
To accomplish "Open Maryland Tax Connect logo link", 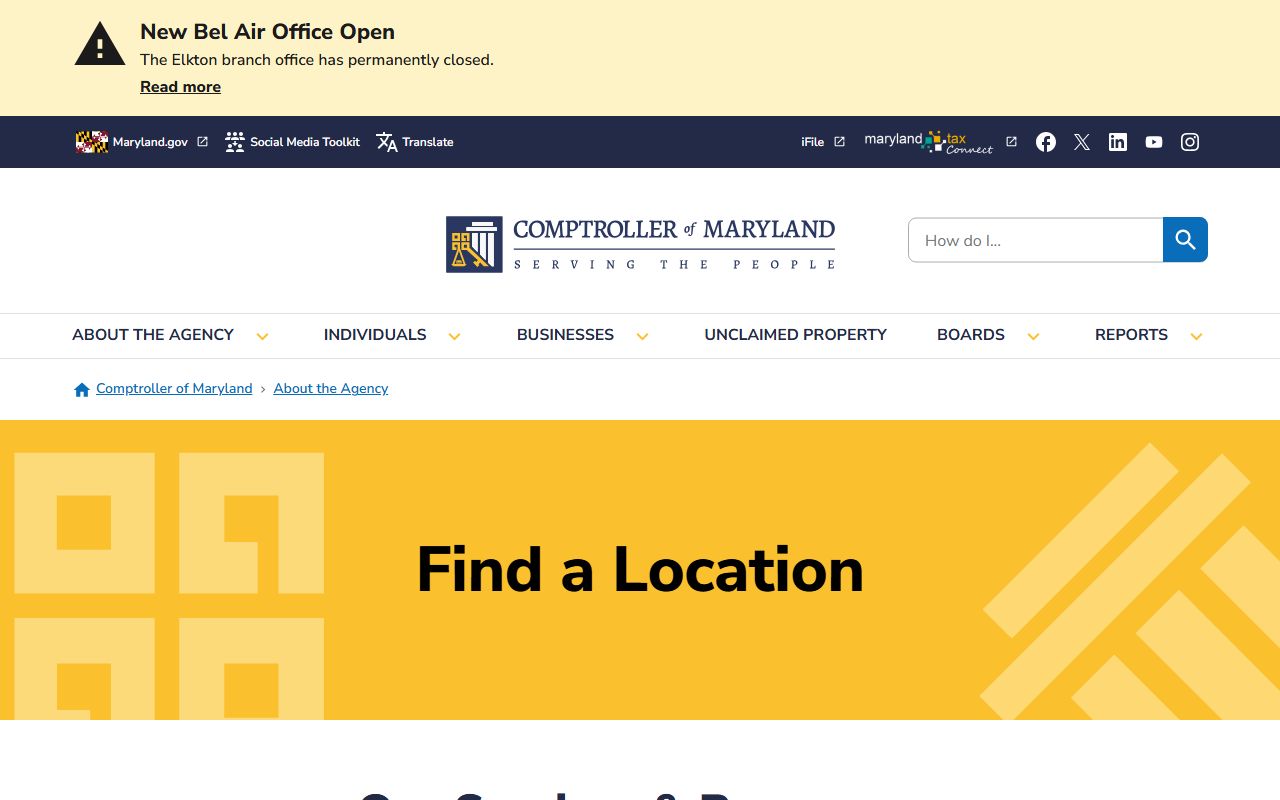I will pos(929,142).
